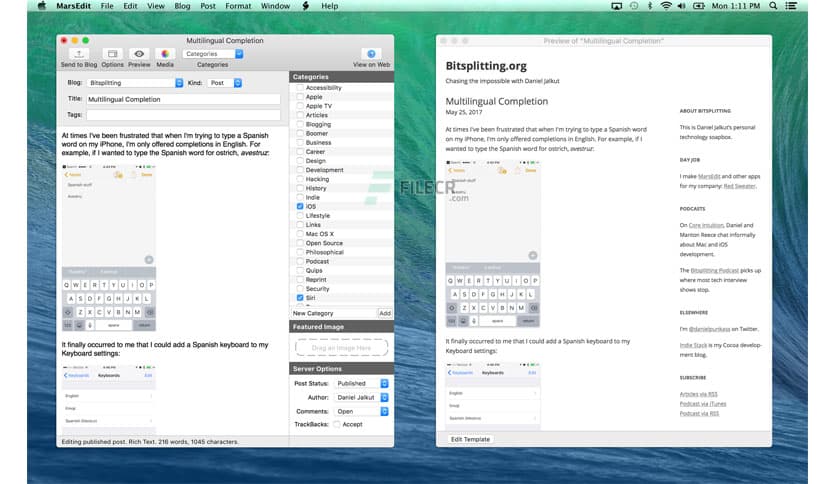Click the AirPlay display icon
The height and width of the screenshot is (484, 836).
(x=616, y=6)
